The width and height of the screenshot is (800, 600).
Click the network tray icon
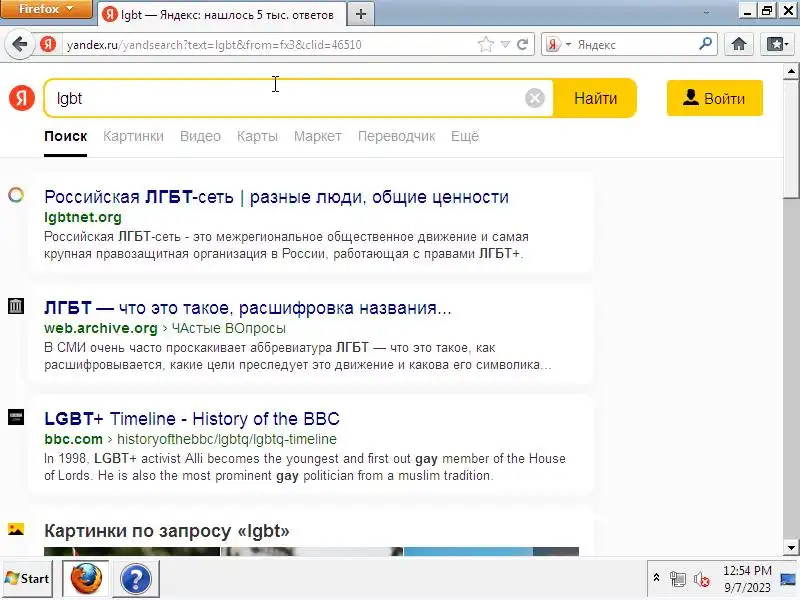678,580
